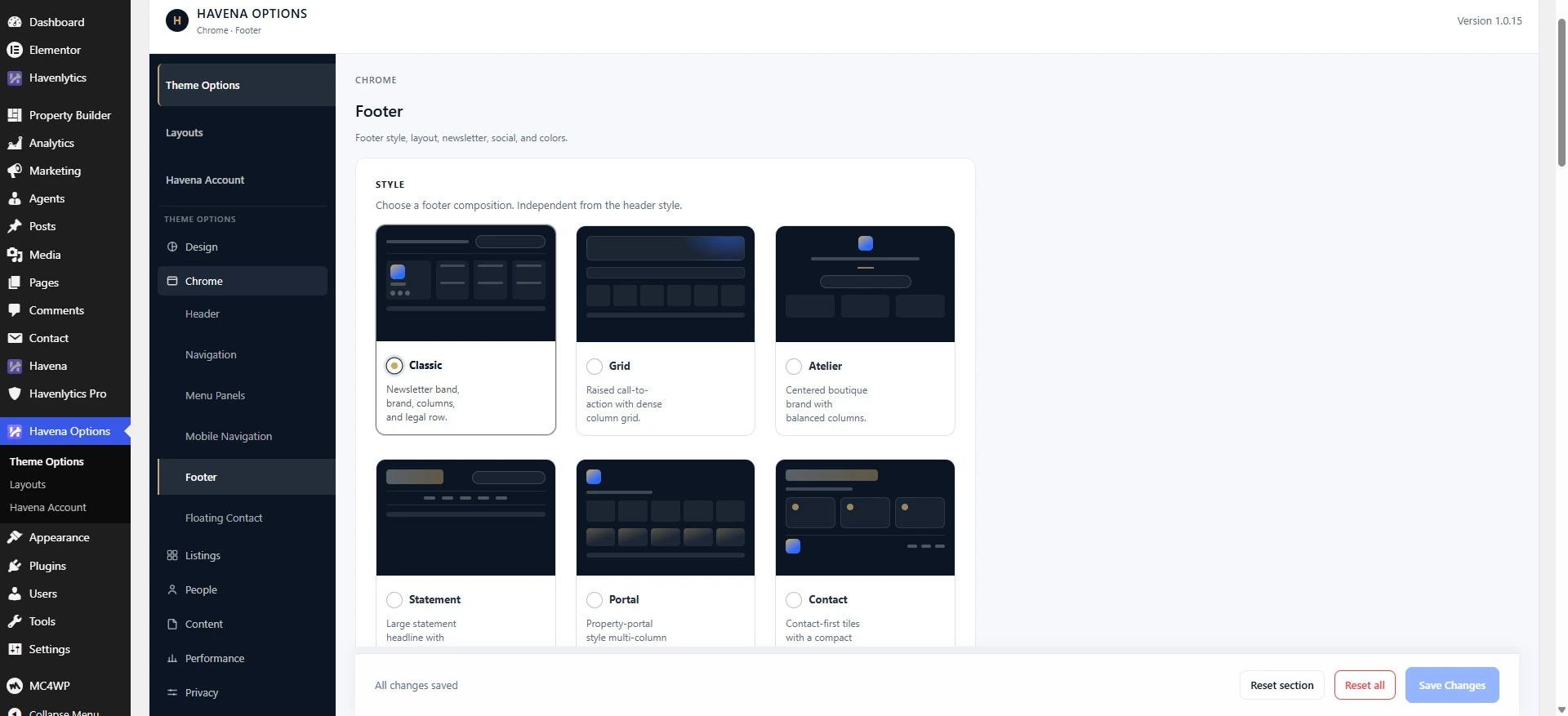Screen dimensions: 1568x716
Task: Click the red Reset all button
Action: [x=1365, y=685]
